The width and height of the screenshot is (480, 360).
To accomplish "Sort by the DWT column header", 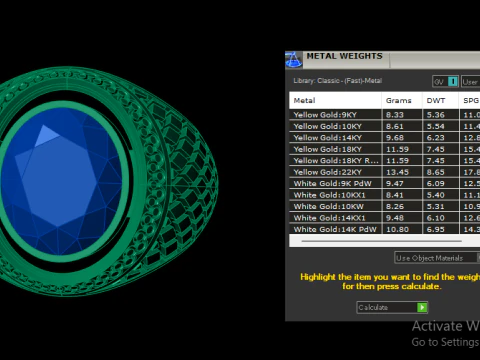I will coord(440,100).
